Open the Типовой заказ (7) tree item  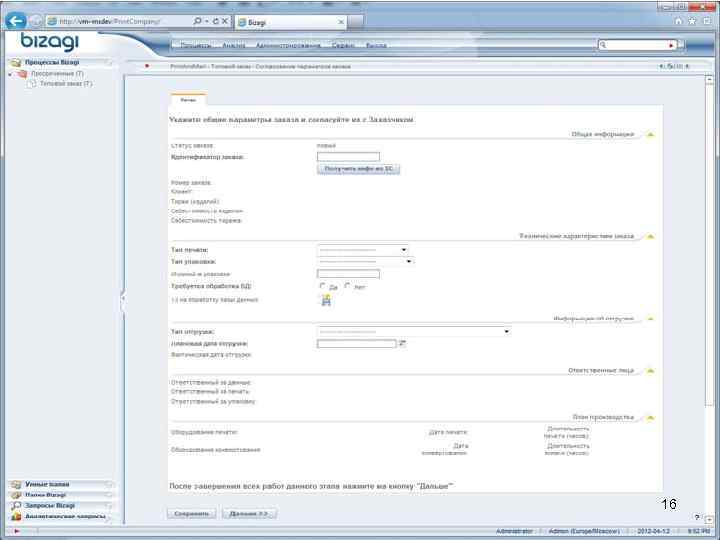pos(66,84)
